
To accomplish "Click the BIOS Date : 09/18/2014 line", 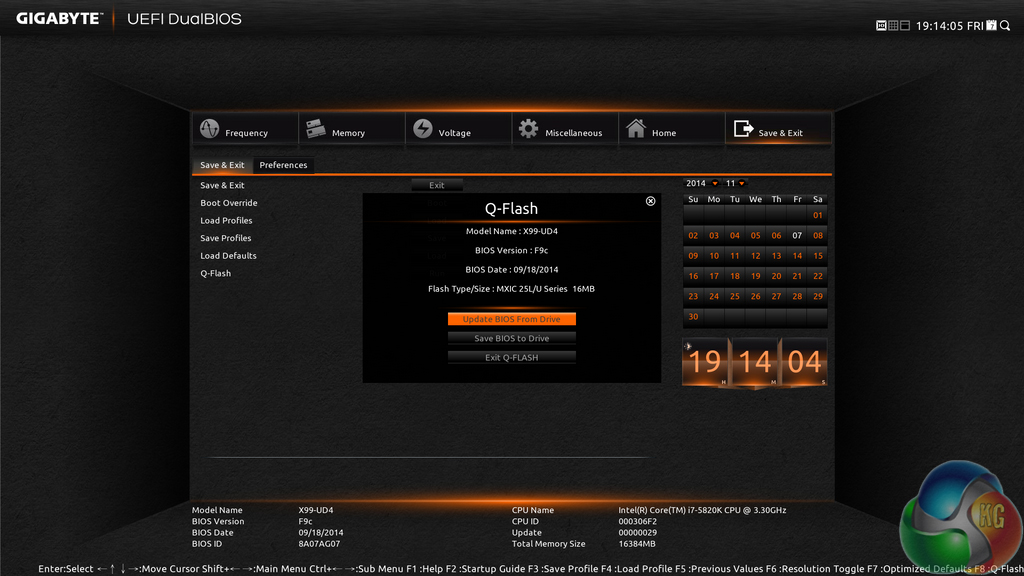I will [x=511, y=270].
